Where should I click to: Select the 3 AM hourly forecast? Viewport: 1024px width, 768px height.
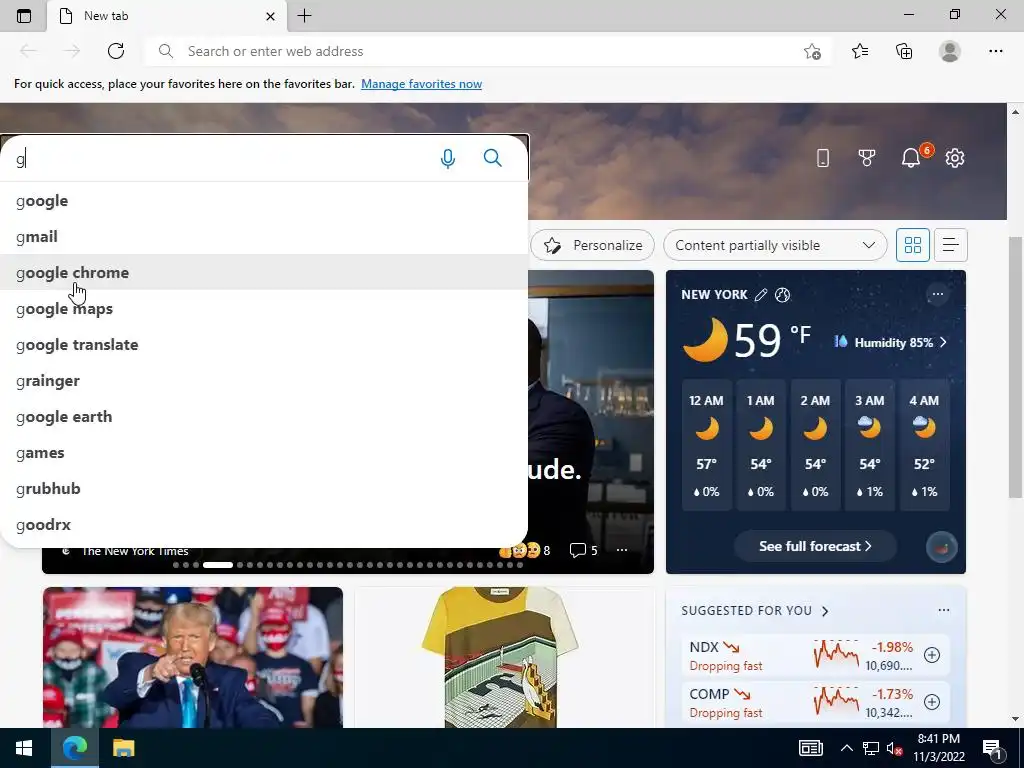(869, 445)
